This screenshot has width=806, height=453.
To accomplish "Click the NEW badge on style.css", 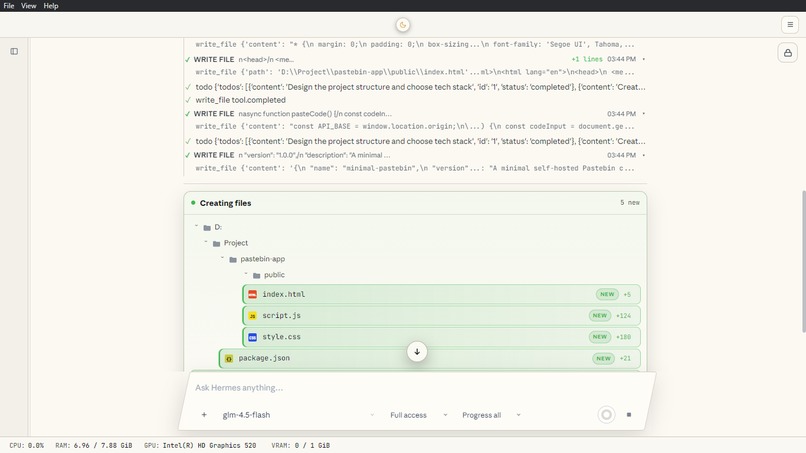I will (x=600, y=337).
